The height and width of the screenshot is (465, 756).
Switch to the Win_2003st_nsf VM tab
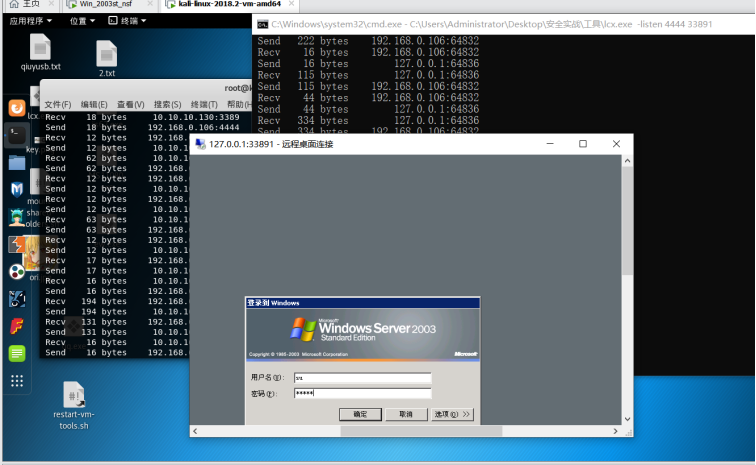point(106,4)
